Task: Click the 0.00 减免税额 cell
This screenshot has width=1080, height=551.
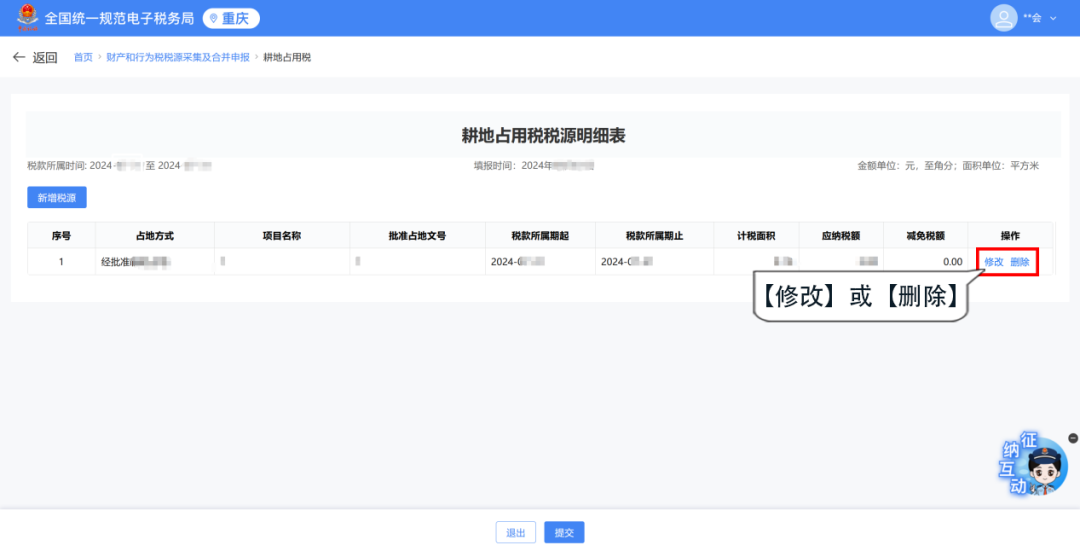Action: tap(926, 262)
